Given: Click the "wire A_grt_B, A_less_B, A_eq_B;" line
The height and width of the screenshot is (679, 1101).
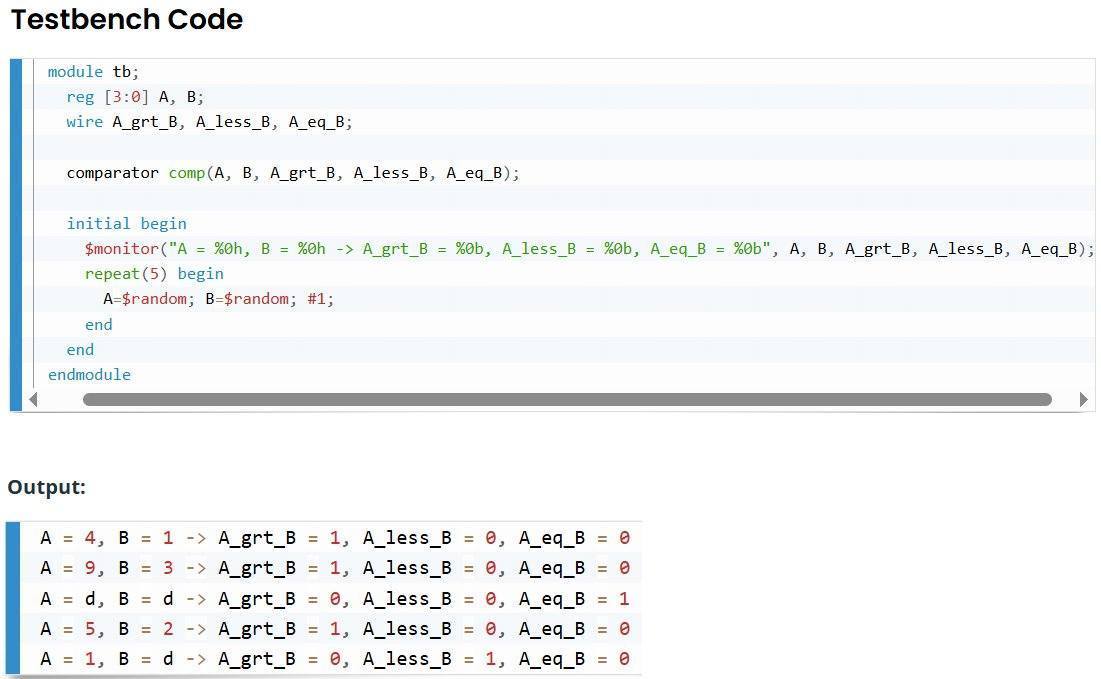Looking at the screenshot, I should (209, 122).
